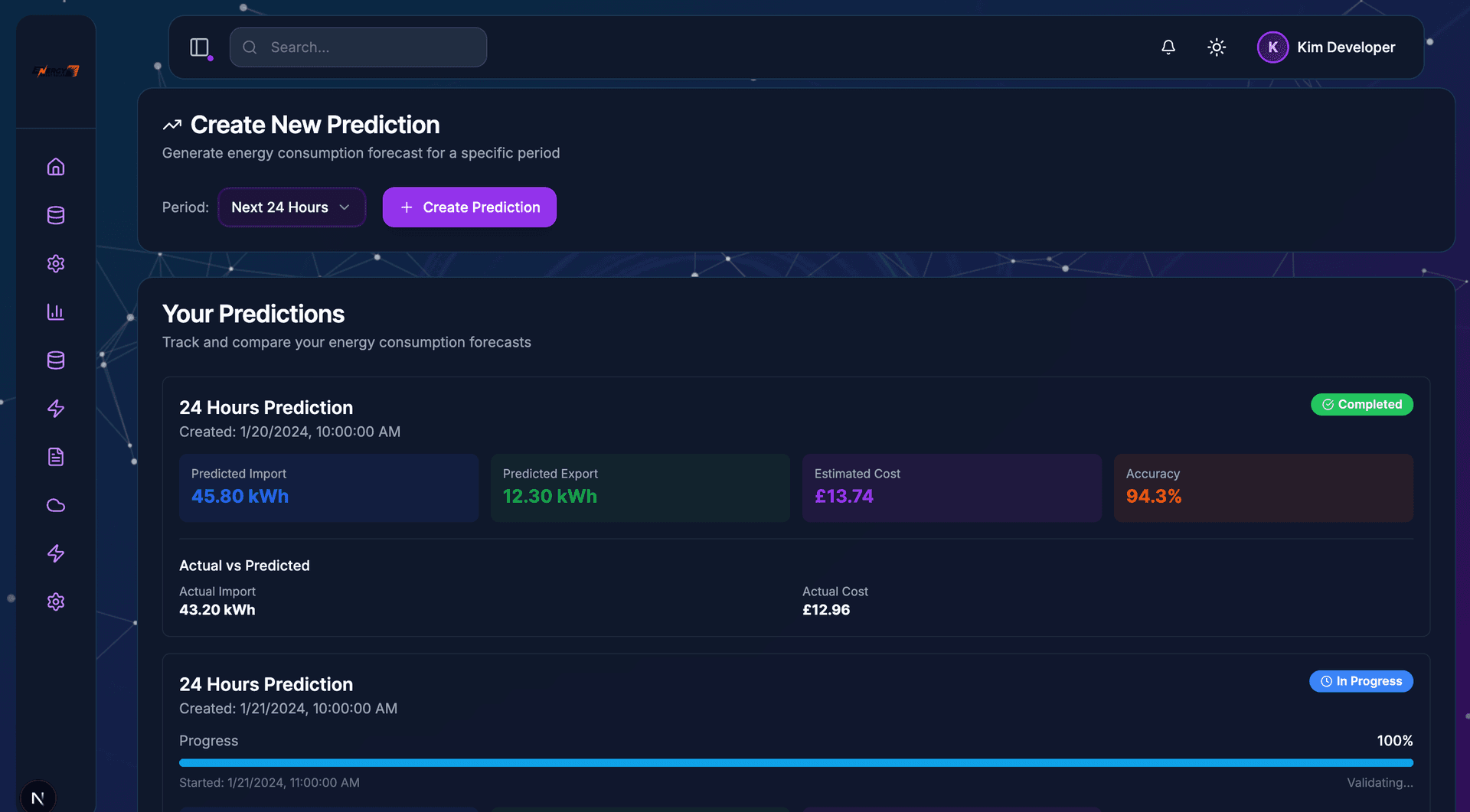Expand the 'Next 24 Hours' period dropdown
The width and height of the screenshot is (1470, 812).
(291, 207)
